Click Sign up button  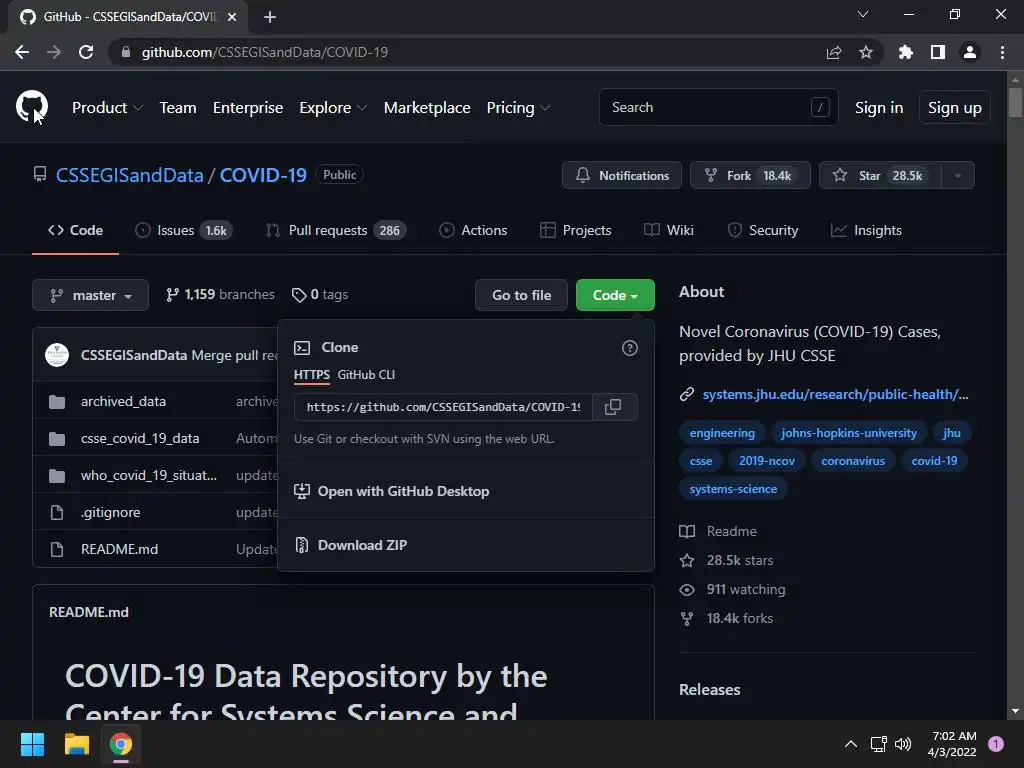click(x=955, y=107)
